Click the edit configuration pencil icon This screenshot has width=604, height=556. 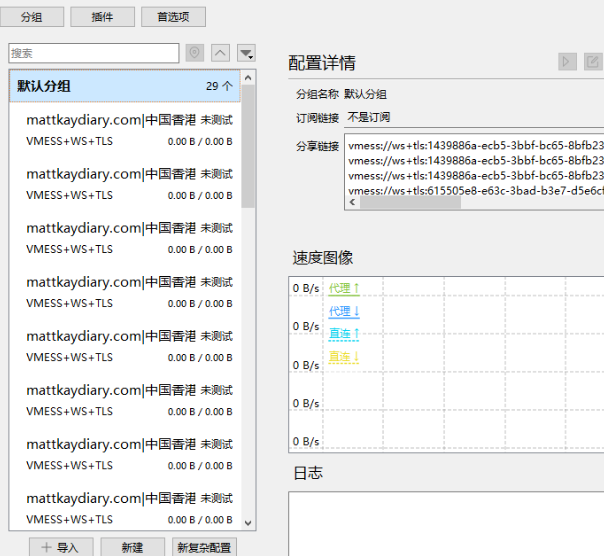point(593,62)
